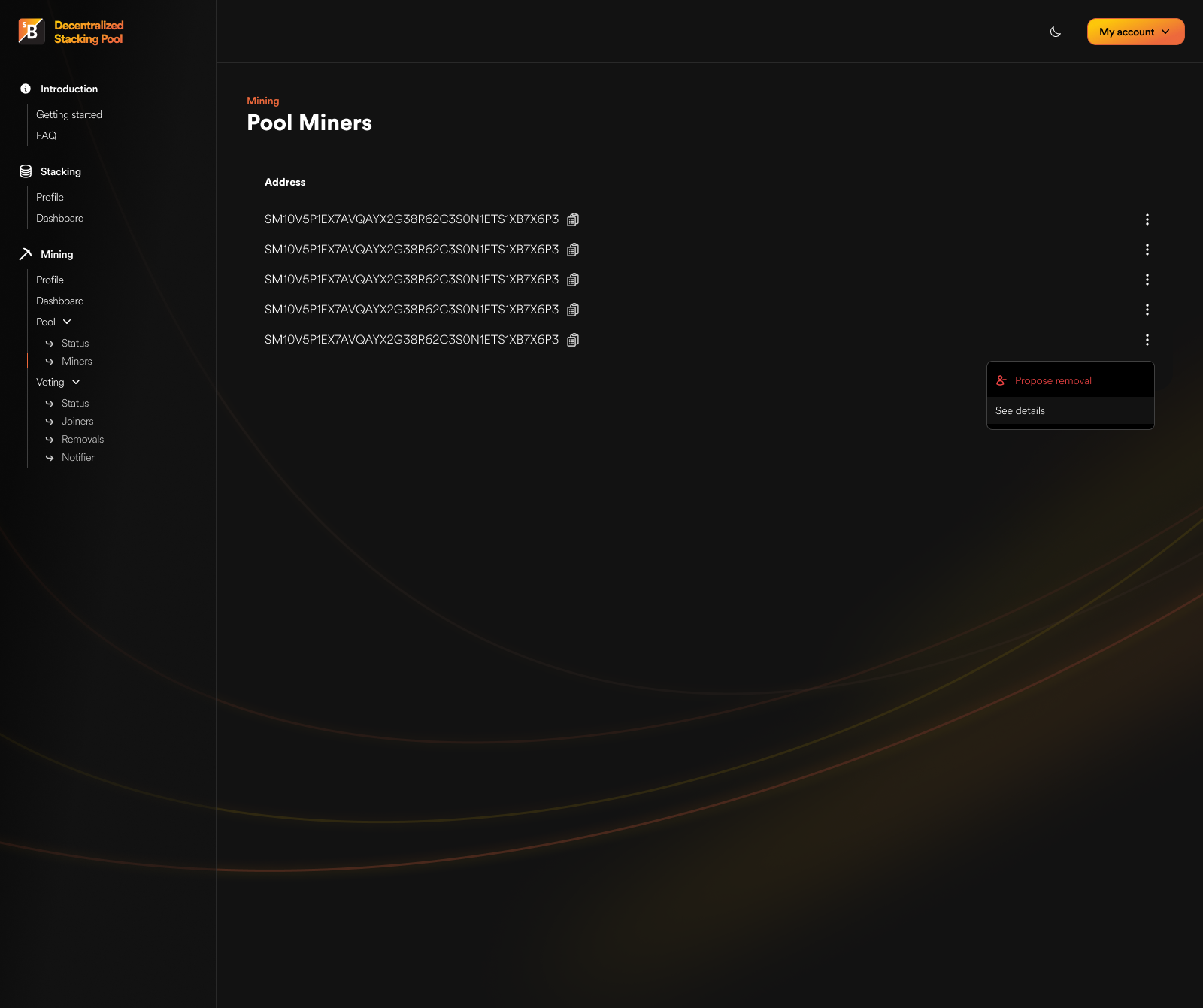Viewport: 1203px width, 1008px height.
Task: Click the Decentralized Stacking Pool logo
Action: (x=71, y=32)
